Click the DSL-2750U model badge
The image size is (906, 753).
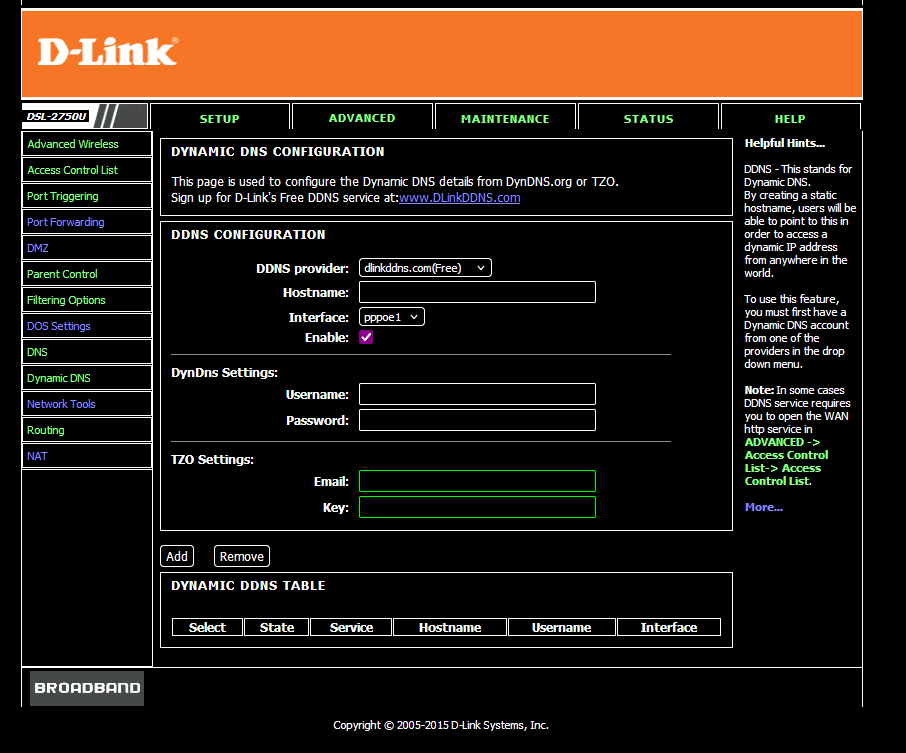[57, 117]
